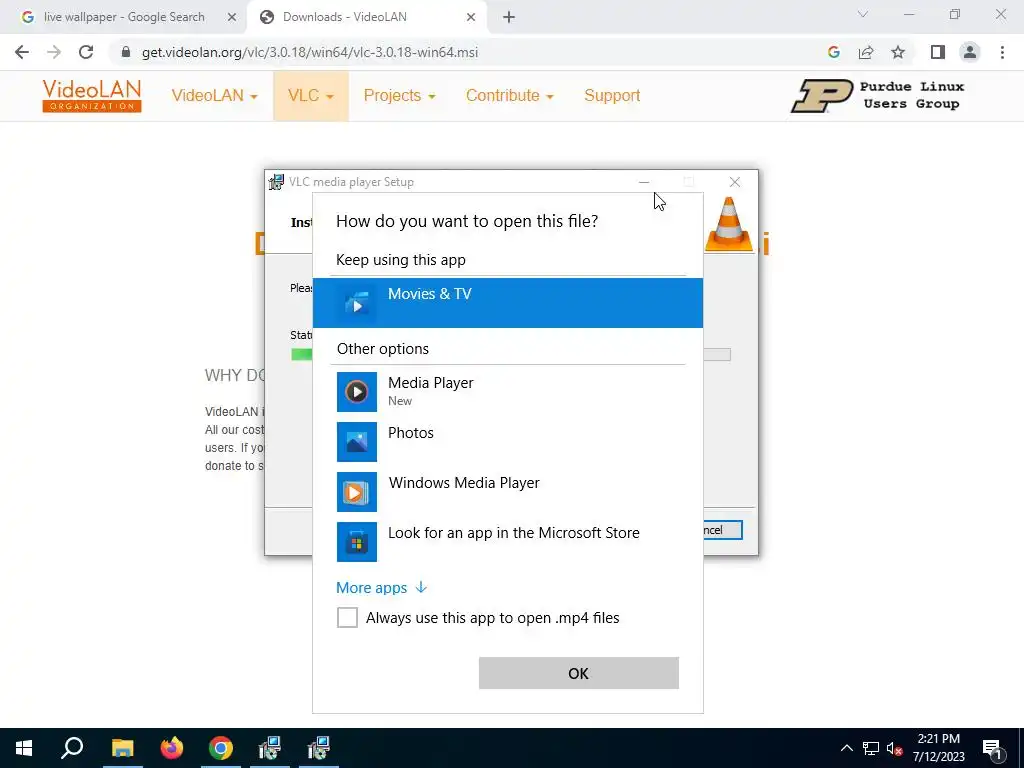Minimize the VLC media player Setup window
Viewport: 1024px width, 768px height.
[x=644, y=182]
